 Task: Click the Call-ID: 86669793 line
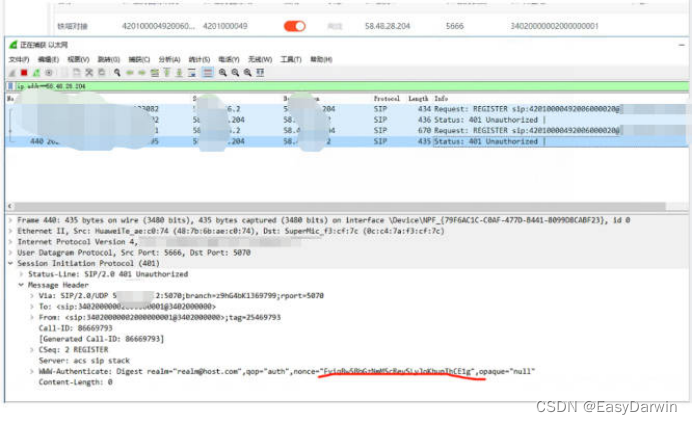tap(75, 328)
